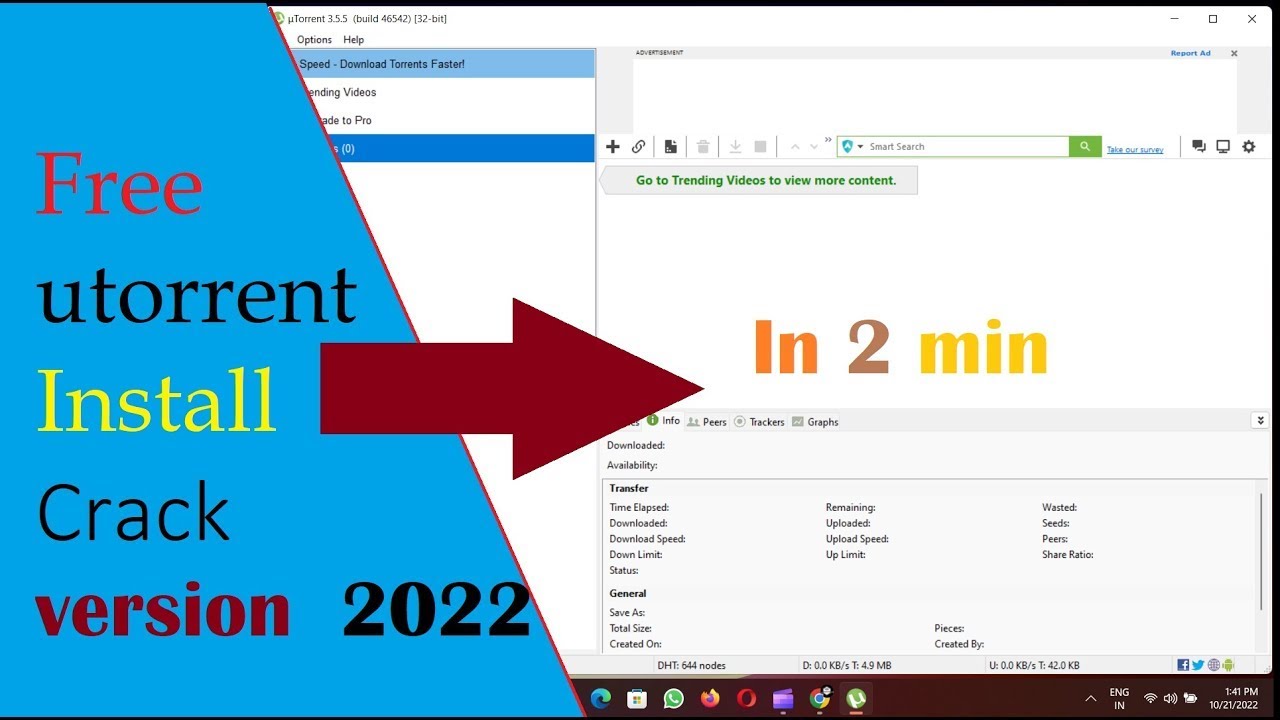Click the Transfer section heading
The width and height of the screenshot is (1280, 720).
click(x=629, y=488)
